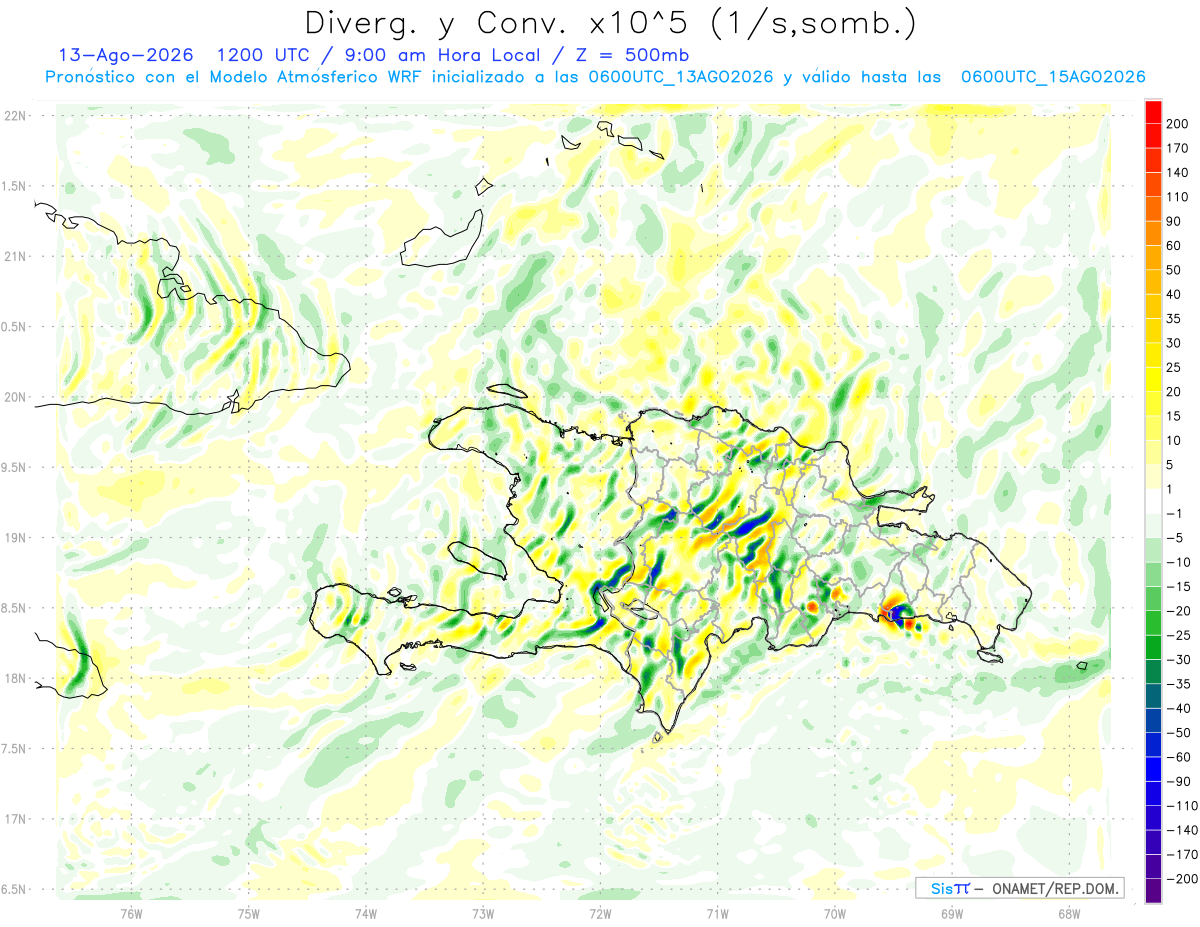
Task: Click the 1.5N latitude label
Action: 15,186
